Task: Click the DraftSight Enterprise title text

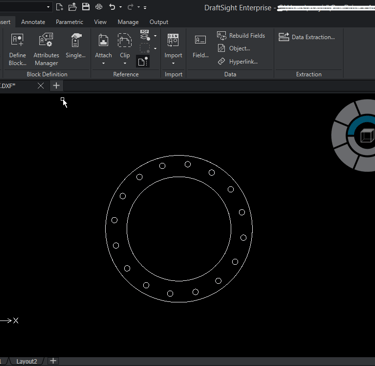Action: 238,8
